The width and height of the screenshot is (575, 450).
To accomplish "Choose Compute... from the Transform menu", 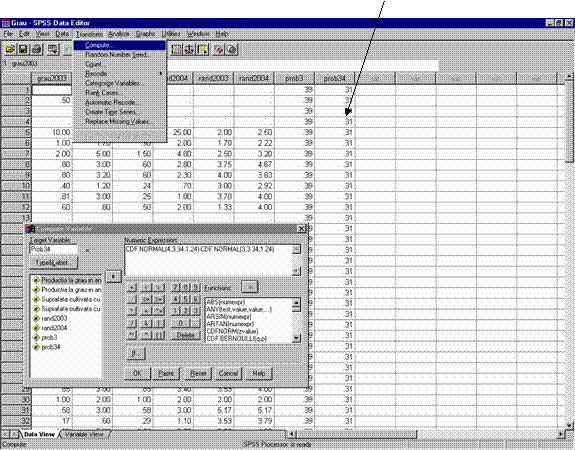I will coord(120,45).
